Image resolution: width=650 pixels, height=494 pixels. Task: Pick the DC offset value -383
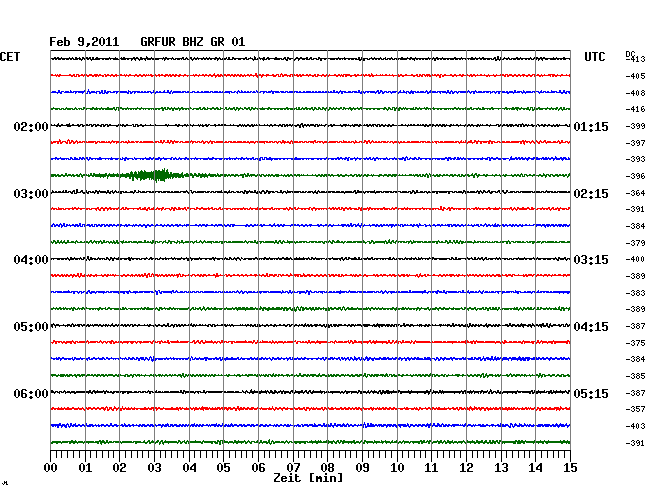coord(635,293)
